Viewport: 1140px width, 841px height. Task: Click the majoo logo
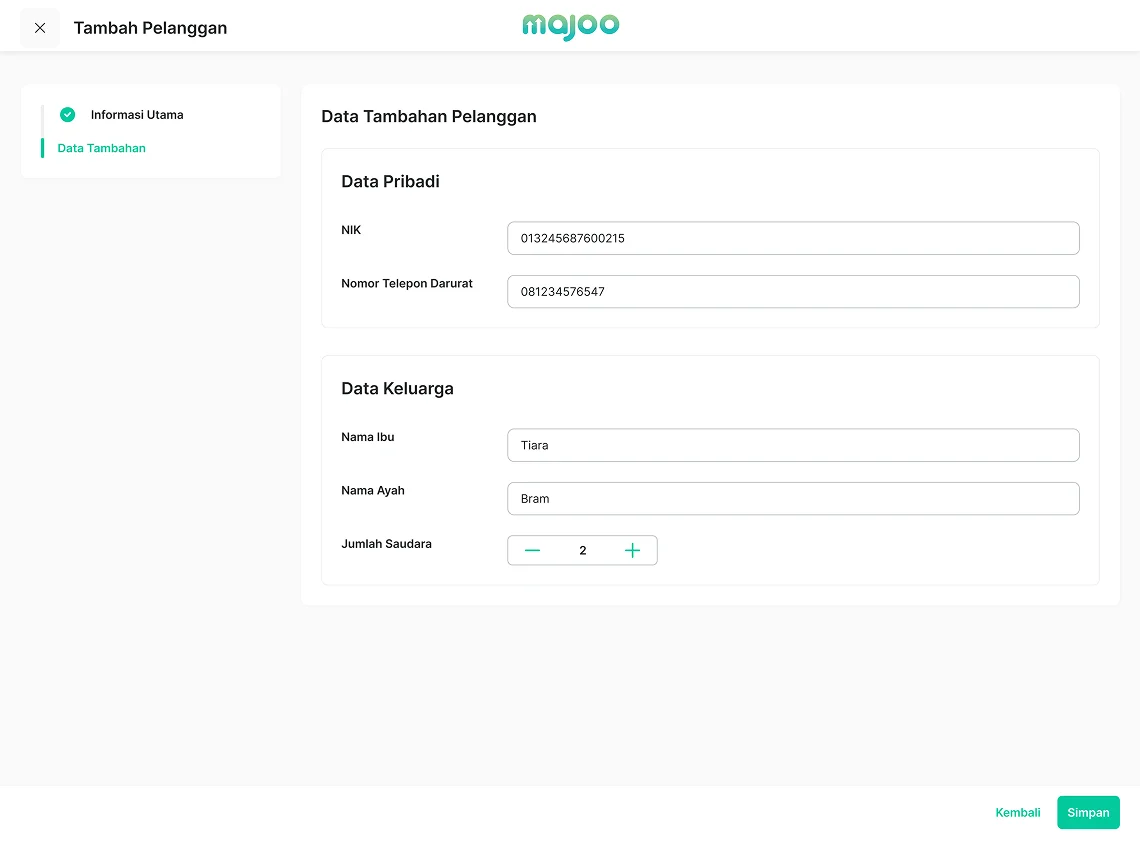[x=570, y=27]
